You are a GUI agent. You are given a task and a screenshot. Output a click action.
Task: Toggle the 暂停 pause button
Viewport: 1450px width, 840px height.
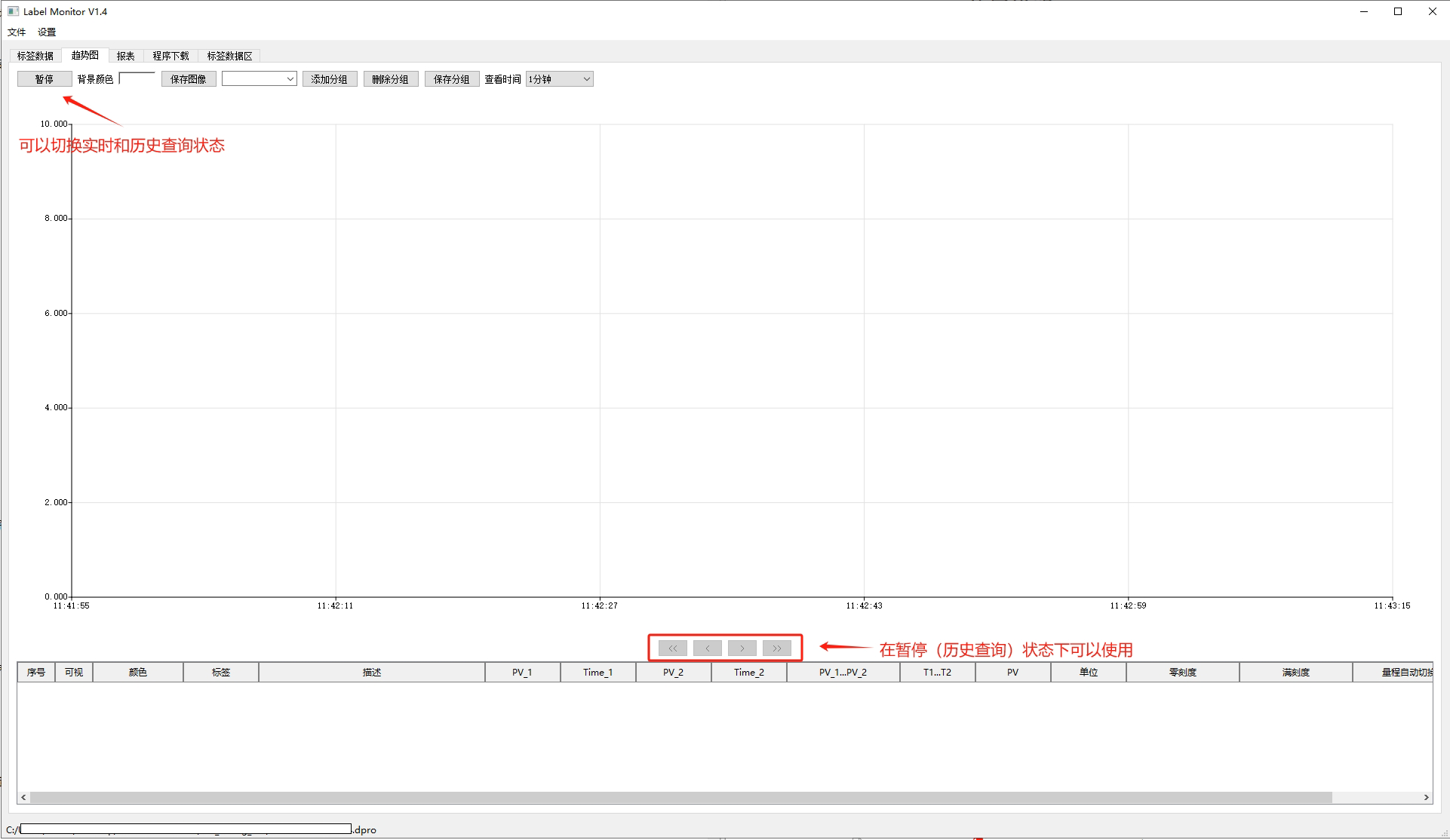point(45,79)
